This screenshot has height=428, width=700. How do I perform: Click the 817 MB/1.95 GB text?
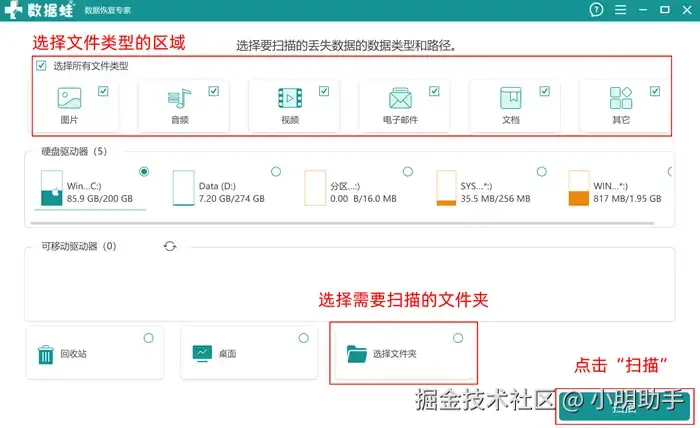pos(627,199)
